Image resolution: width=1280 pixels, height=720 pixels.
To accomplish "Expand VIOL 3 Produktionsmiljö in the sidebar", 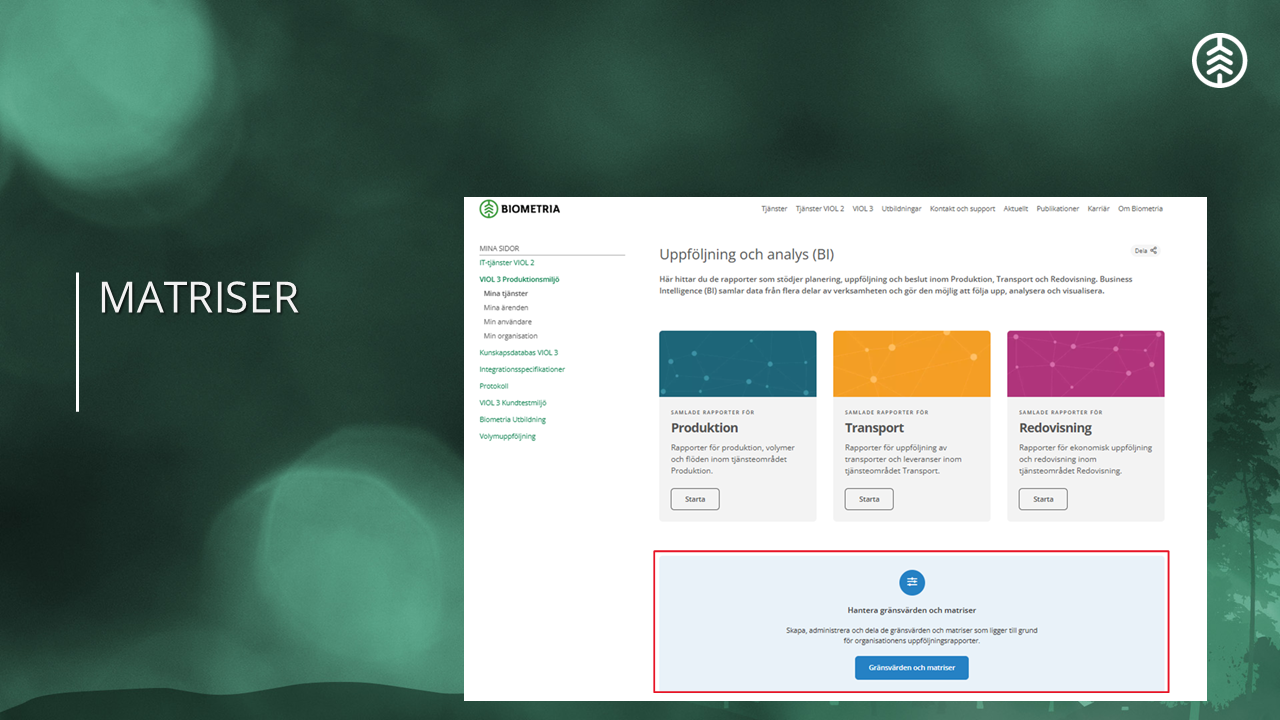I will click(x=519, y=279).
